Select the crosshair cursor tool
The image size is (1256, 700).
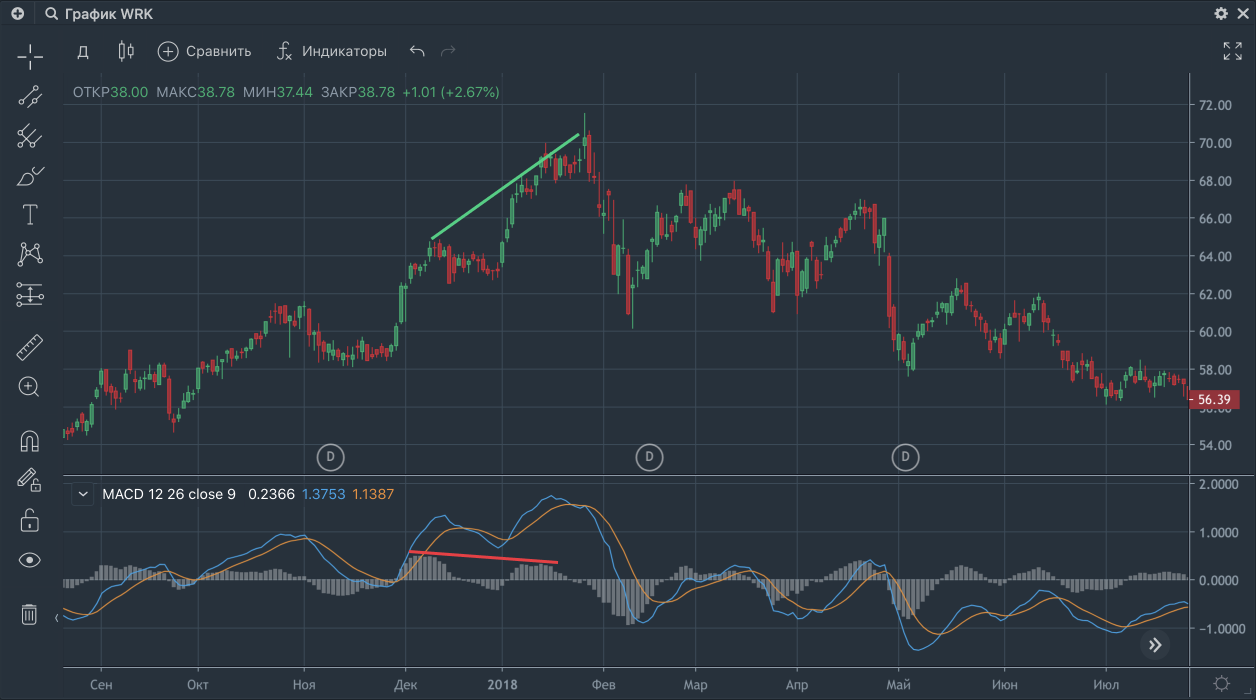(x=30, y=56)
